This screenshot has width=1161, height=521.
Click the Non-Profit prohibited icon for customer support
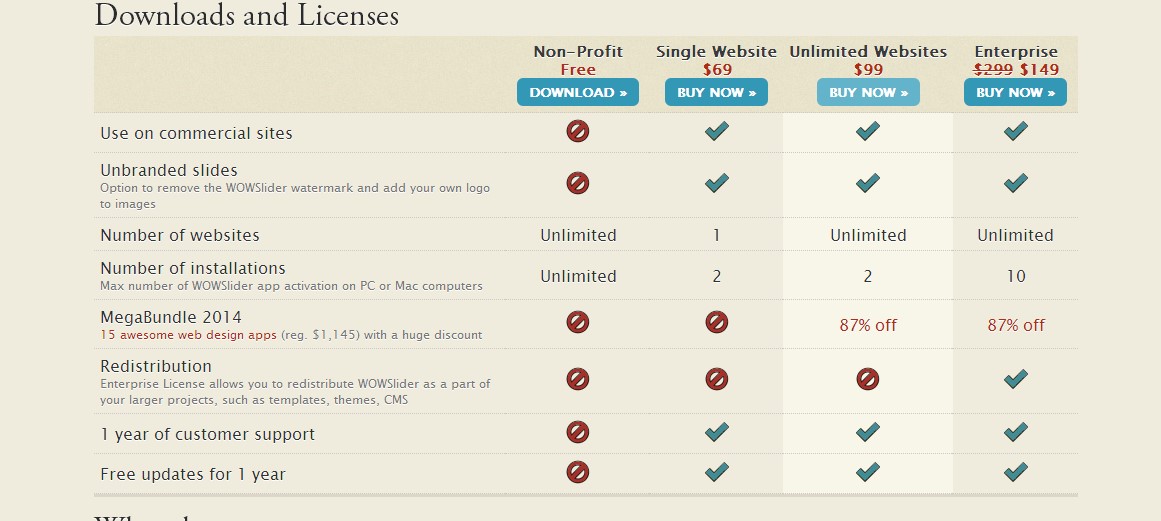click(578, 432)
